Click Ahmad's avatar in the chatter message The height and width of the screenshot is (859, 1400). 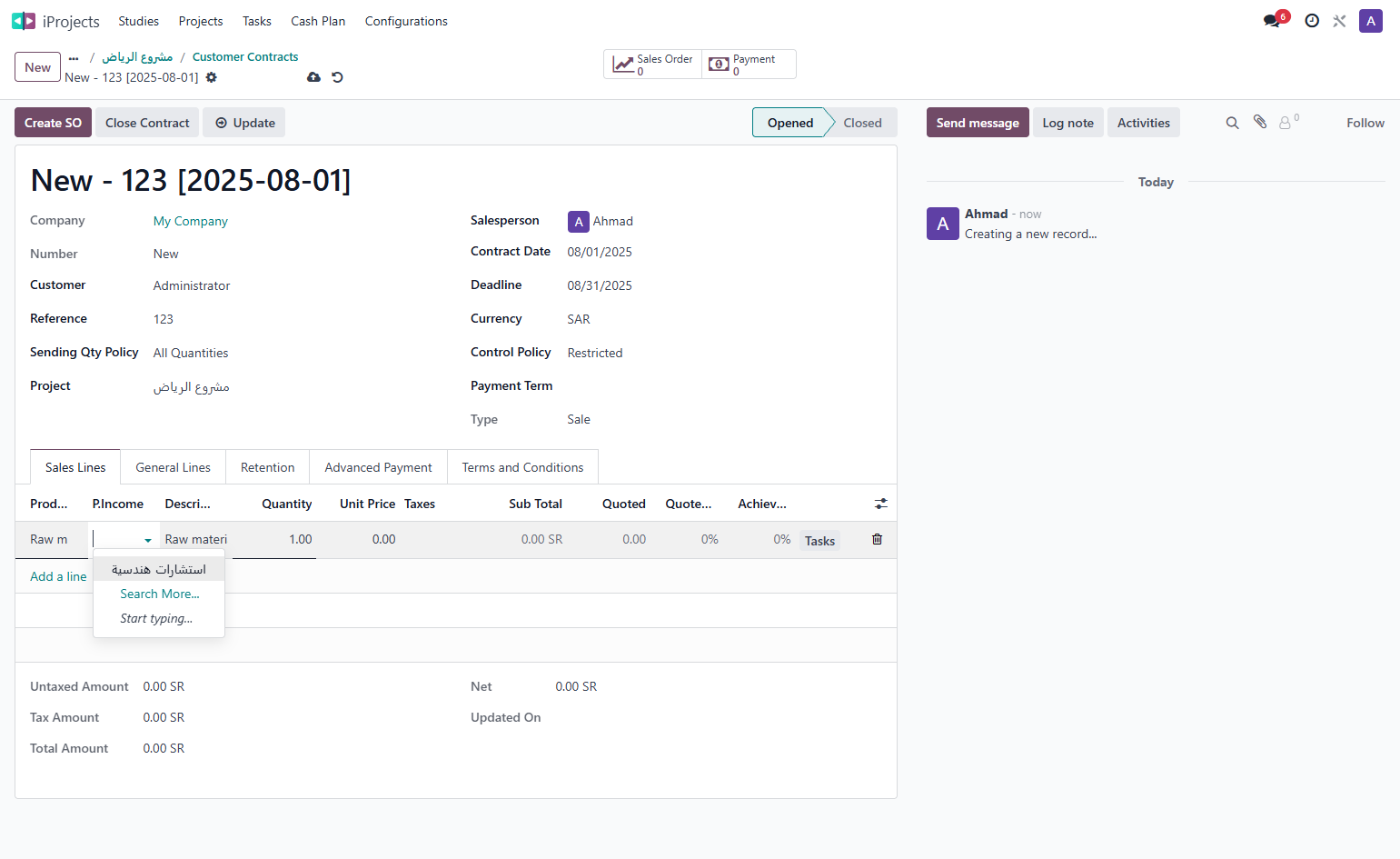pos(943,224)
